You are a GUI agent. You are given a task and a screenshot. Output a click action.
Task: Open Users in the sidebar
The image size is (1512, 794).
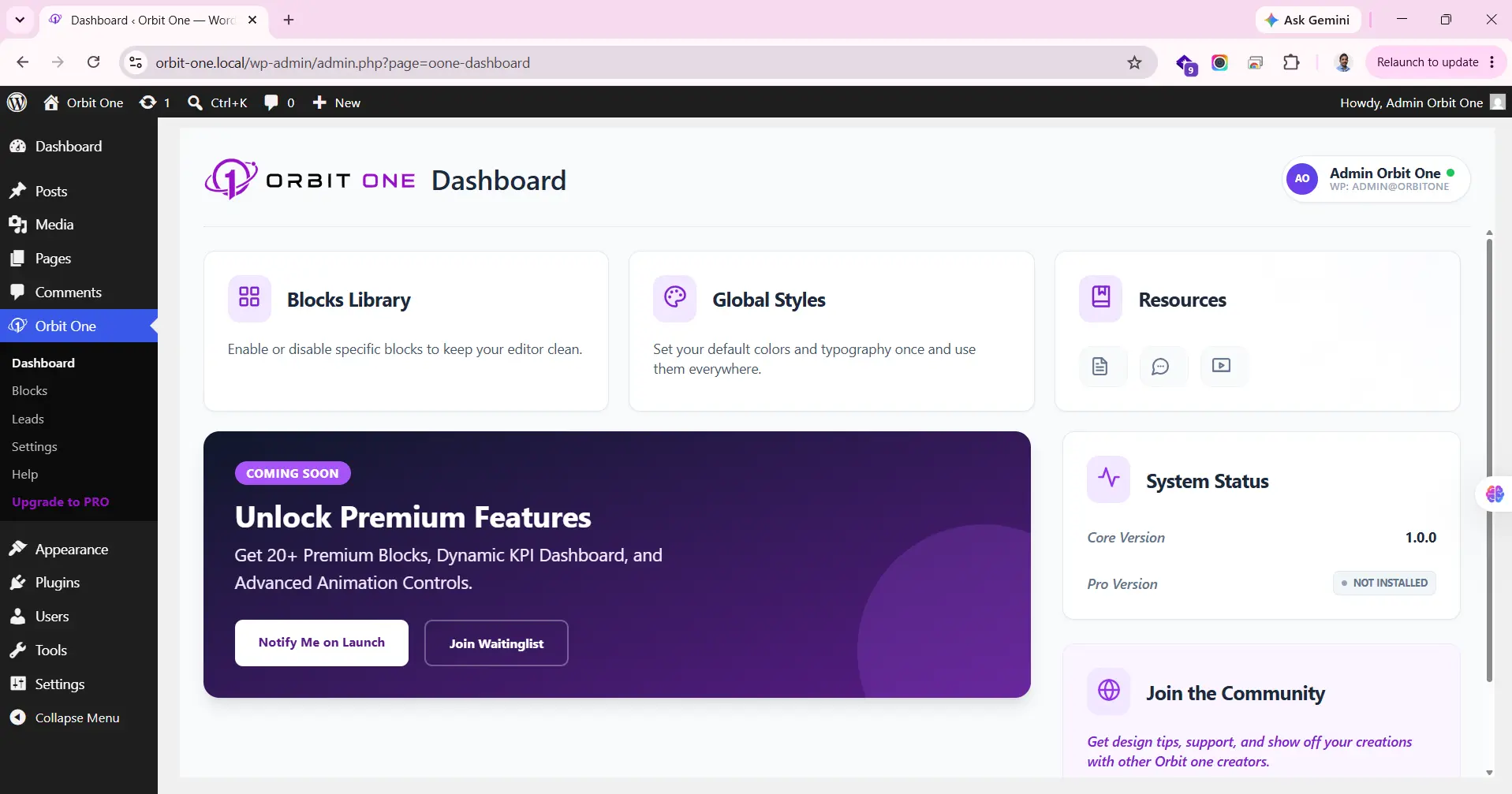(79, 617)
